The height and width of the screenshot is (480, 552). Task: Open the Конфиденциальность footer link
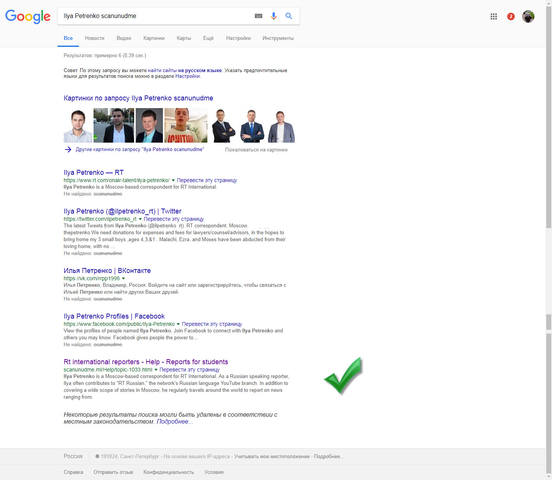[x=169, y=472]
